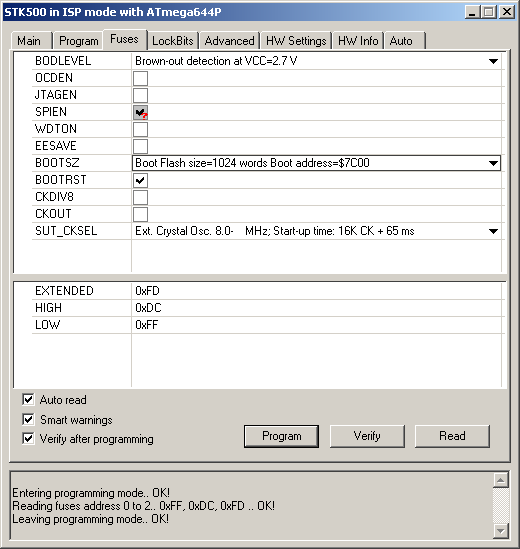Maximize the STK500 window
520x549 pixels.
point(489,12)
